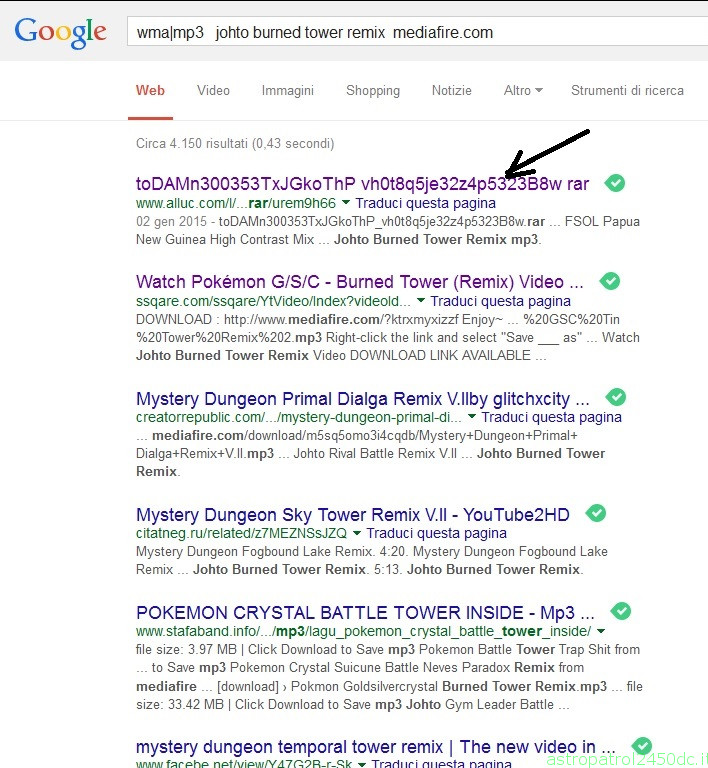
Task: Click the citatneg.ru/related green URL
Action: tap(241, 533)
